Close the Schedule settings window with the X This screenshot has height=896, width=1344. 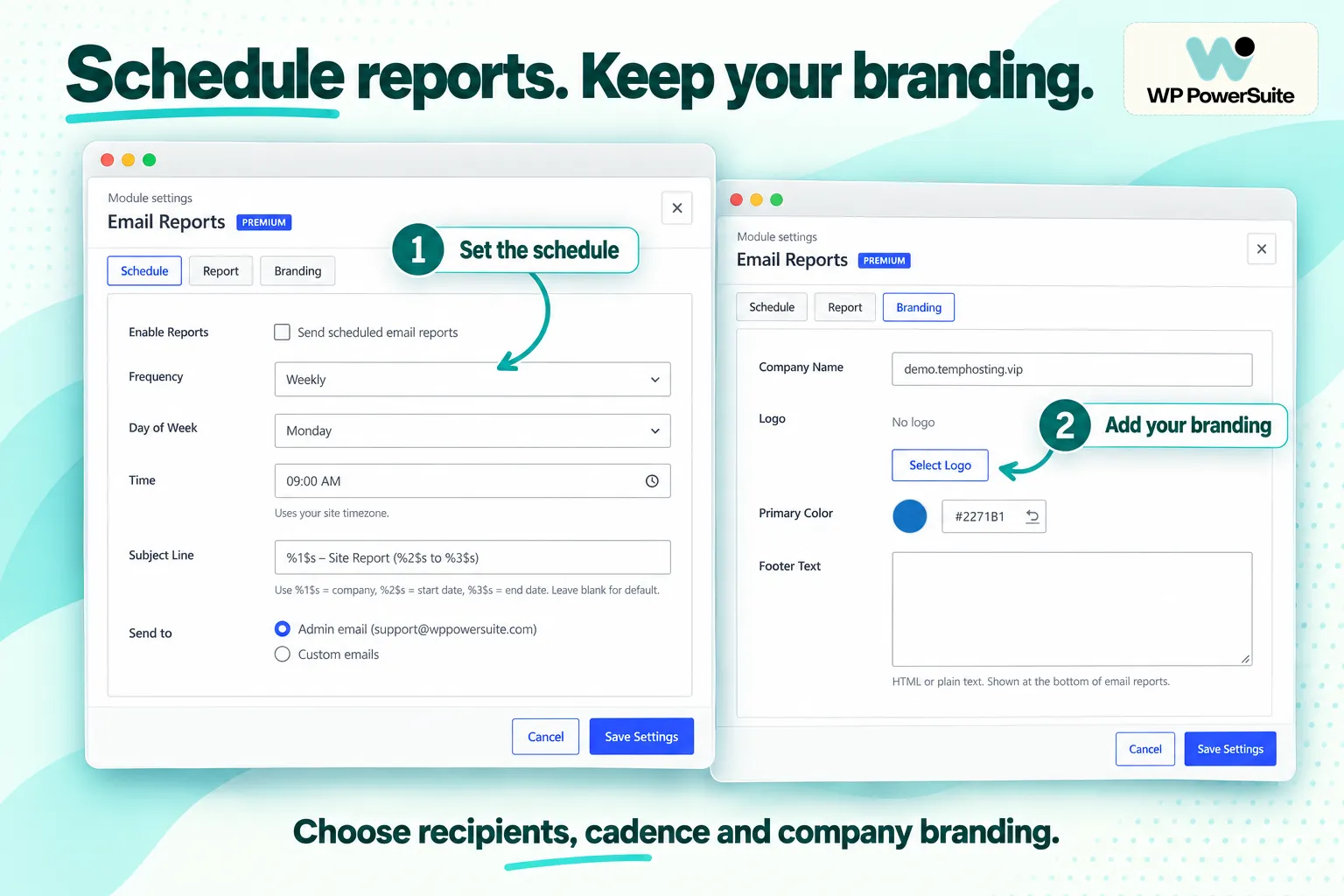pyautogui.click(x=677, y=208)
